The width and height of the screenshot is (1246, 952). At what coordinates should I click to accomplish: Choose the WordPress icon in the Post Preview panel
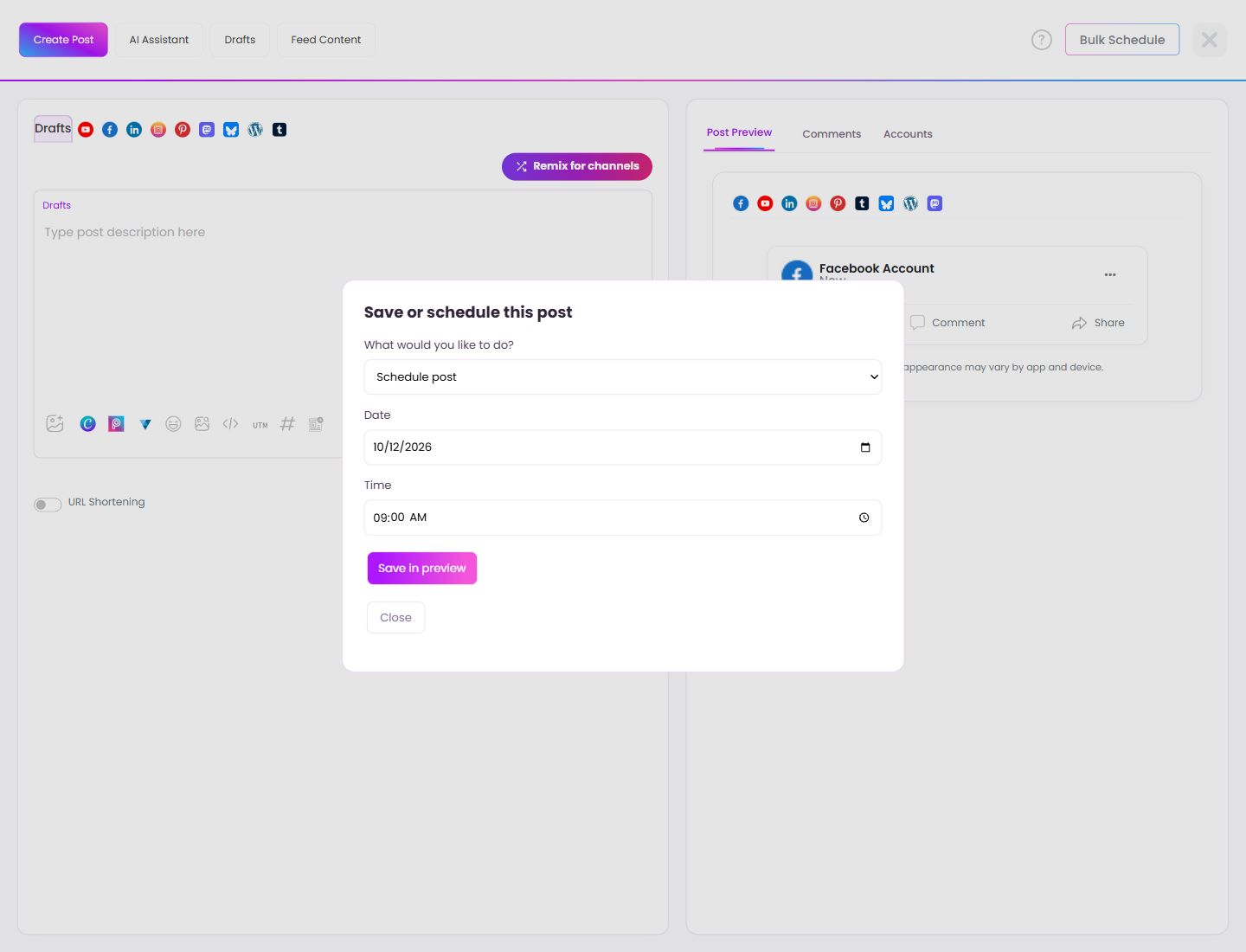(x=910, y=203)
